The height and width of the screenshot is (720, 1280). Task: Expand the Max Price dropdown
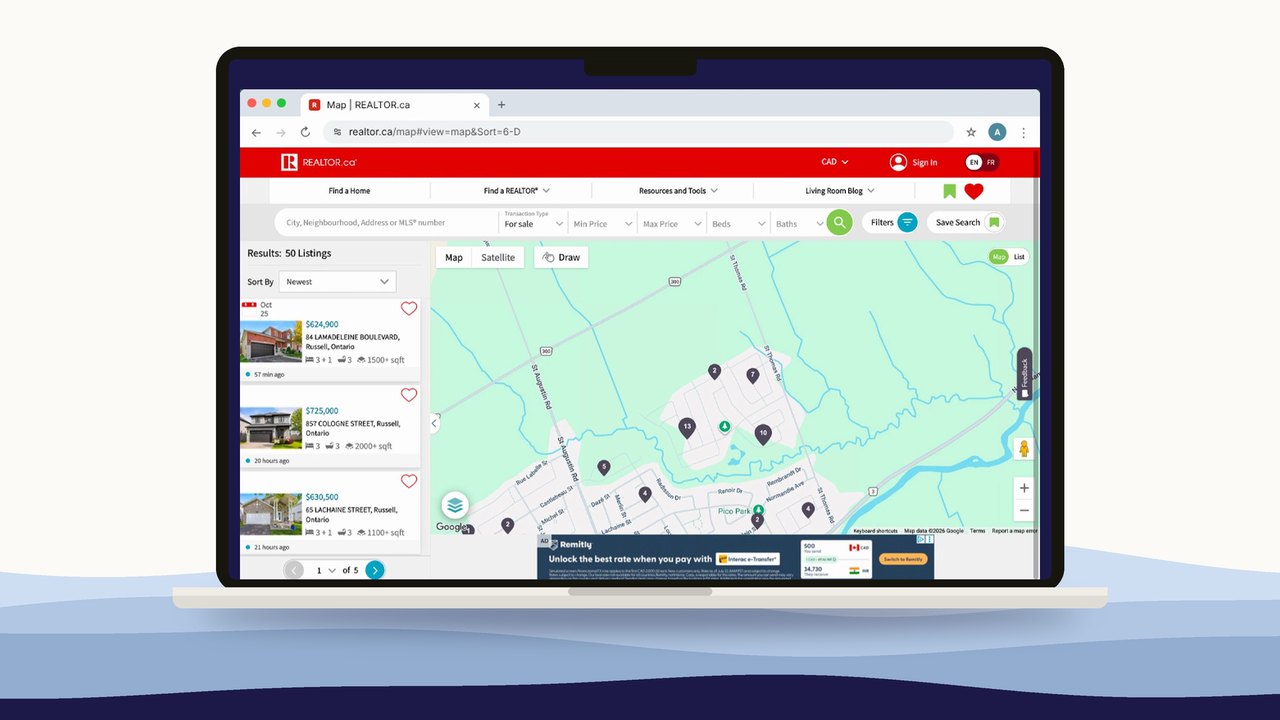[x=672, y=223]
